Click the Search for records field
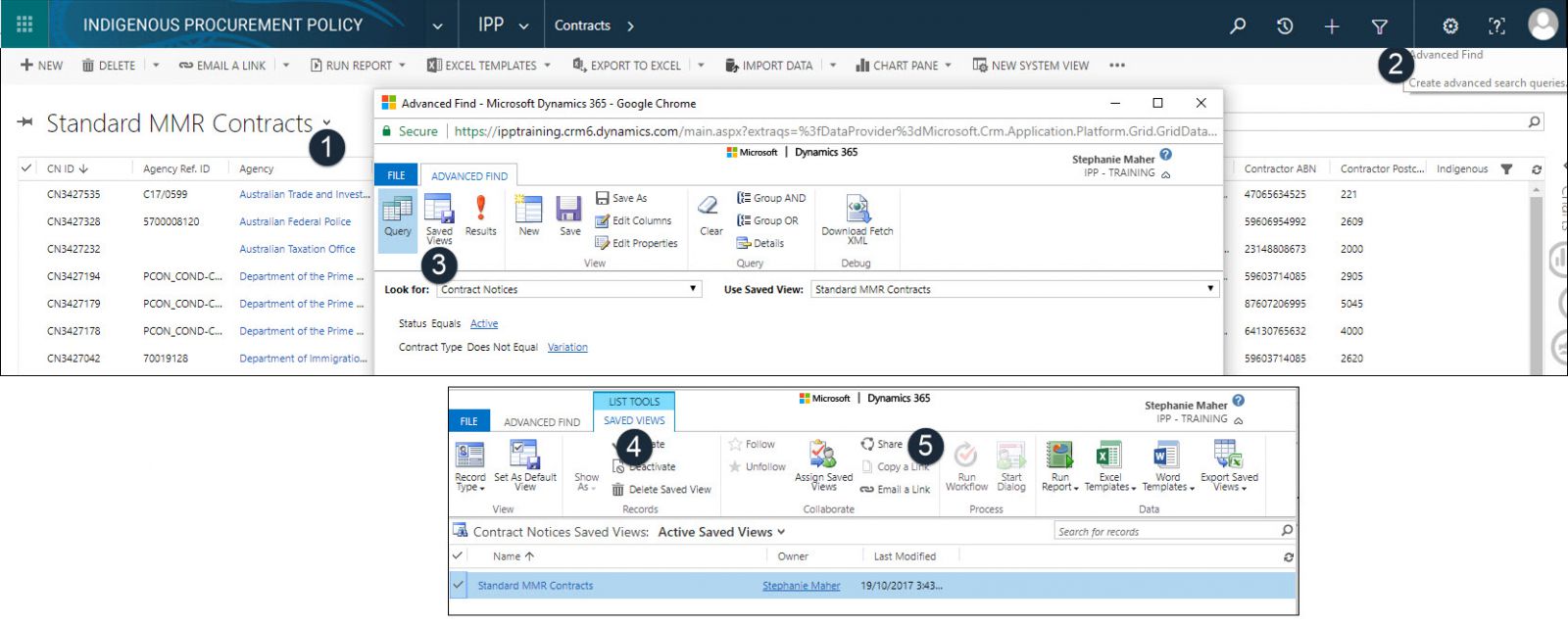 click(x=1175, y=531)
